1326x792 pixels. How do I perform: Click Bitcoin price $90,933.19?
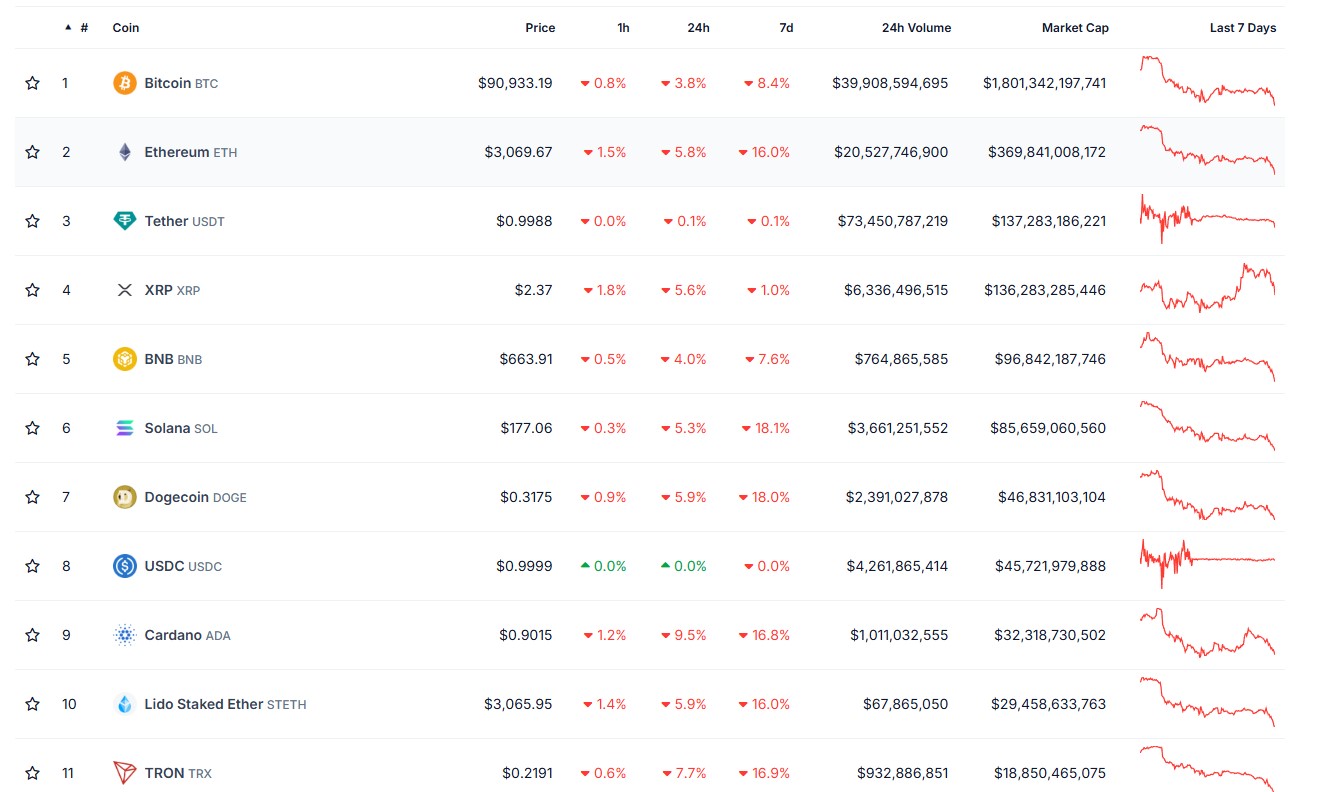pyautogui.click(x=515, y=83)
